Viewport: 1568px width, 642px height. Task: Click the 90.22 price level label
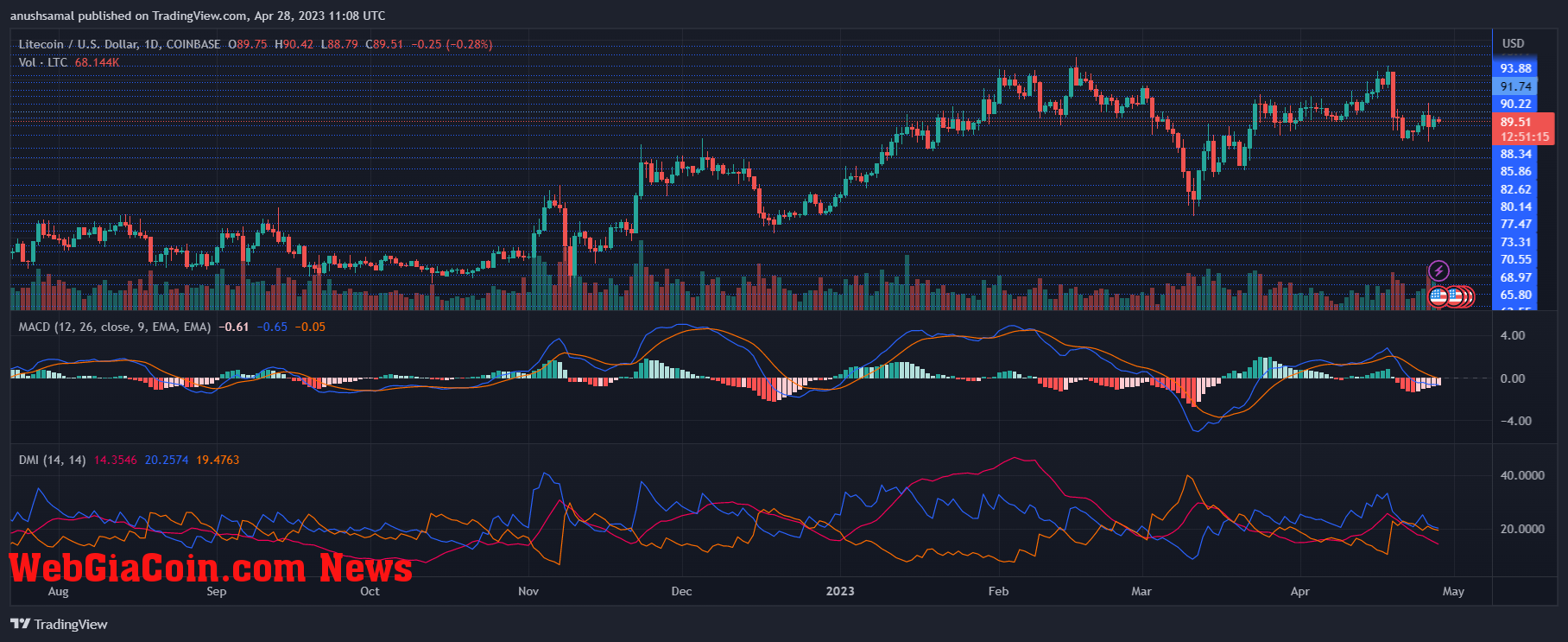click(1515, 104)
